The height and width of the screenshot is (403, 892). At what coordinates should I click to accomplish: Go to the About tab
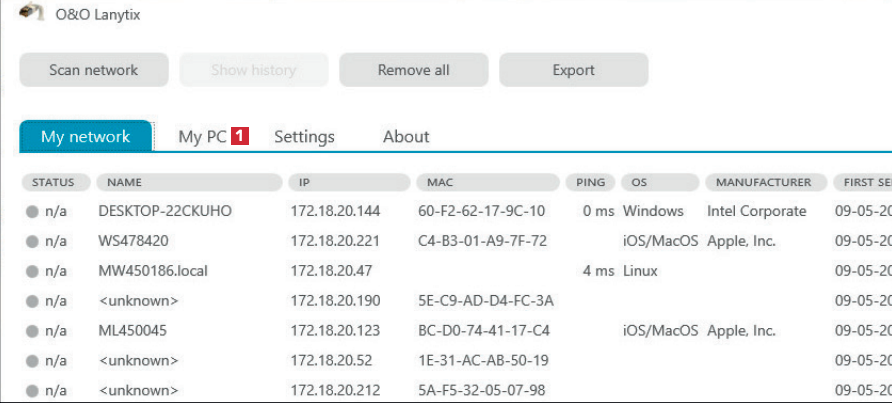point(406,137)
